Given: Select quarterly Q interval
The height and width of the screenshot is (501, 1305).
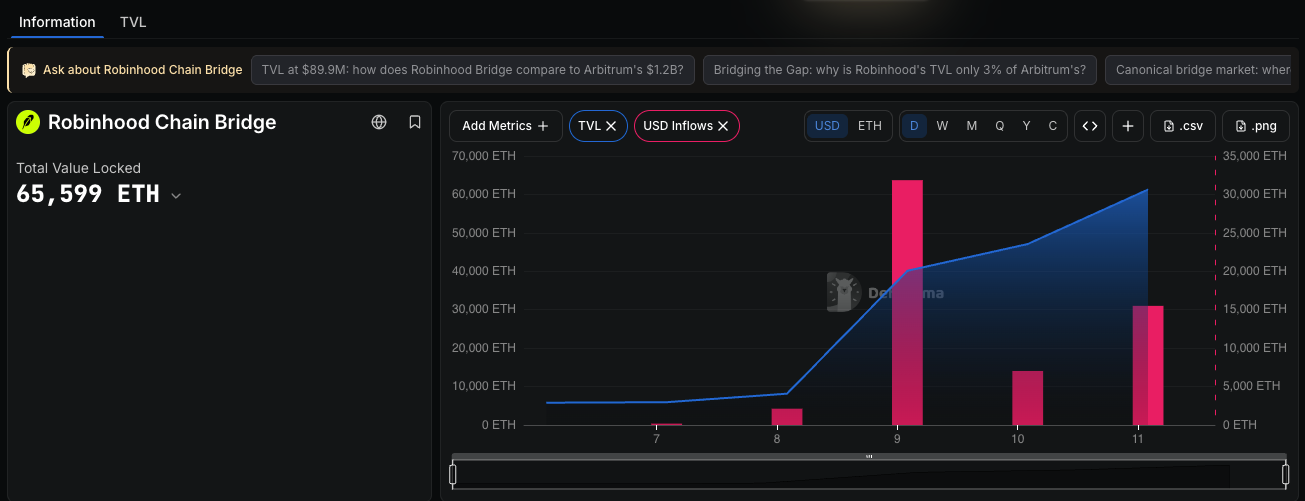Looking at the screenshot, I should (999, 126).
